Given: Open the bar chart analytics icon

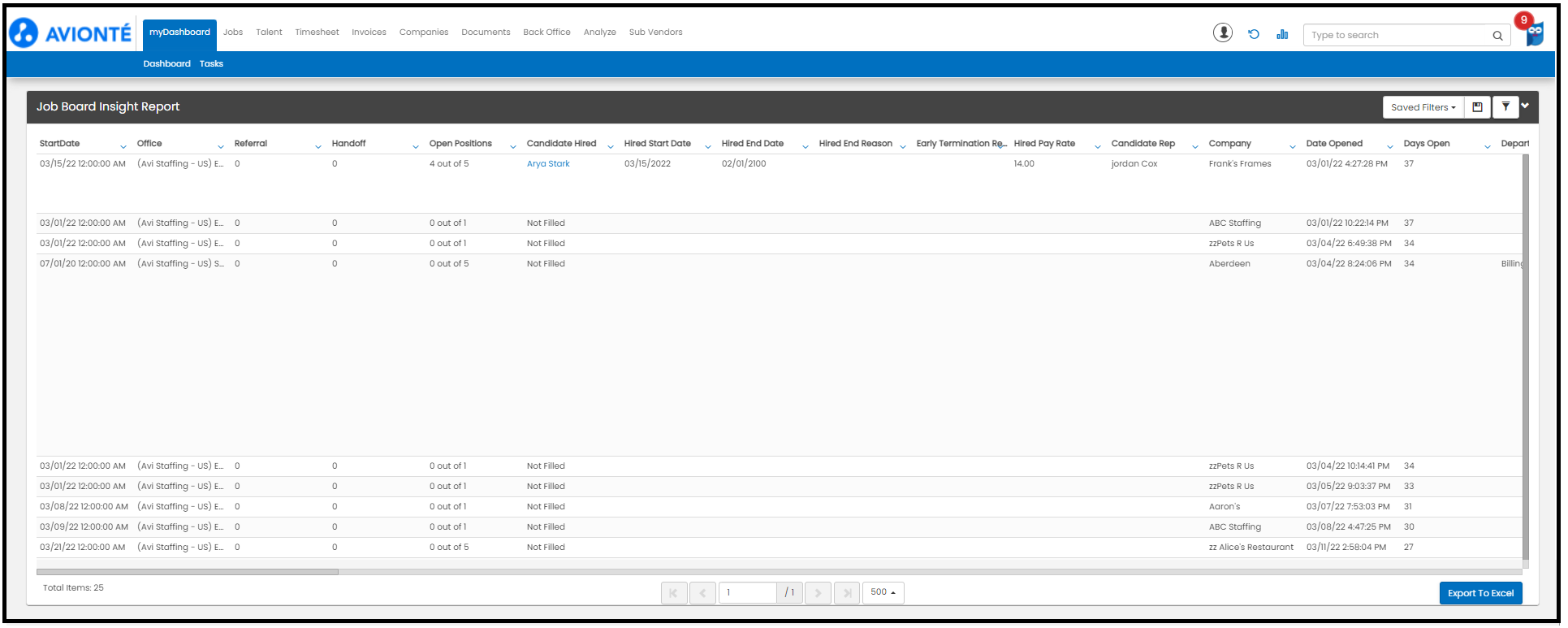Looking at the screenshot, I should point(1282,34).
